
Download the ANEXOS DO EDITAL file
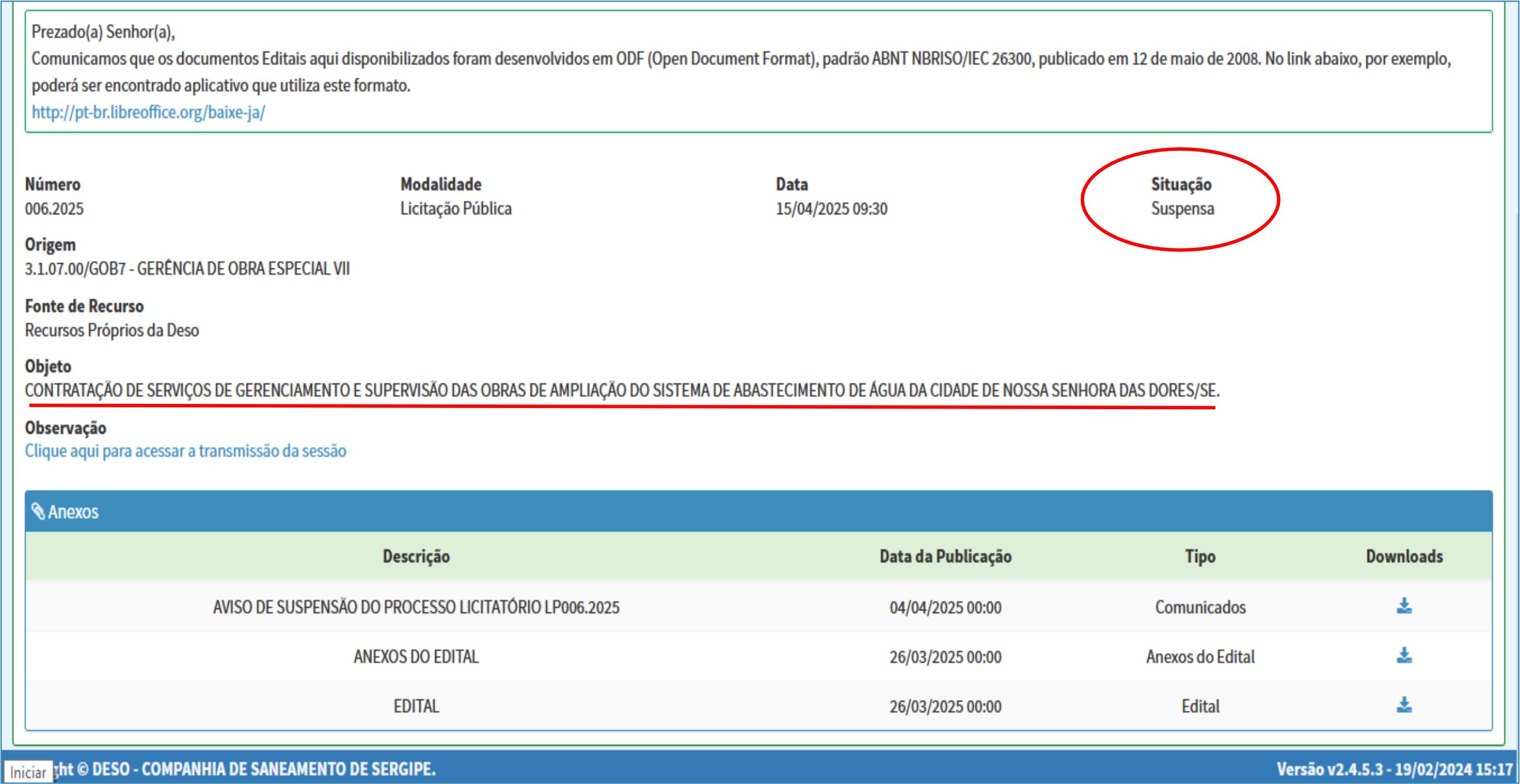click(x=1404, y=655)
